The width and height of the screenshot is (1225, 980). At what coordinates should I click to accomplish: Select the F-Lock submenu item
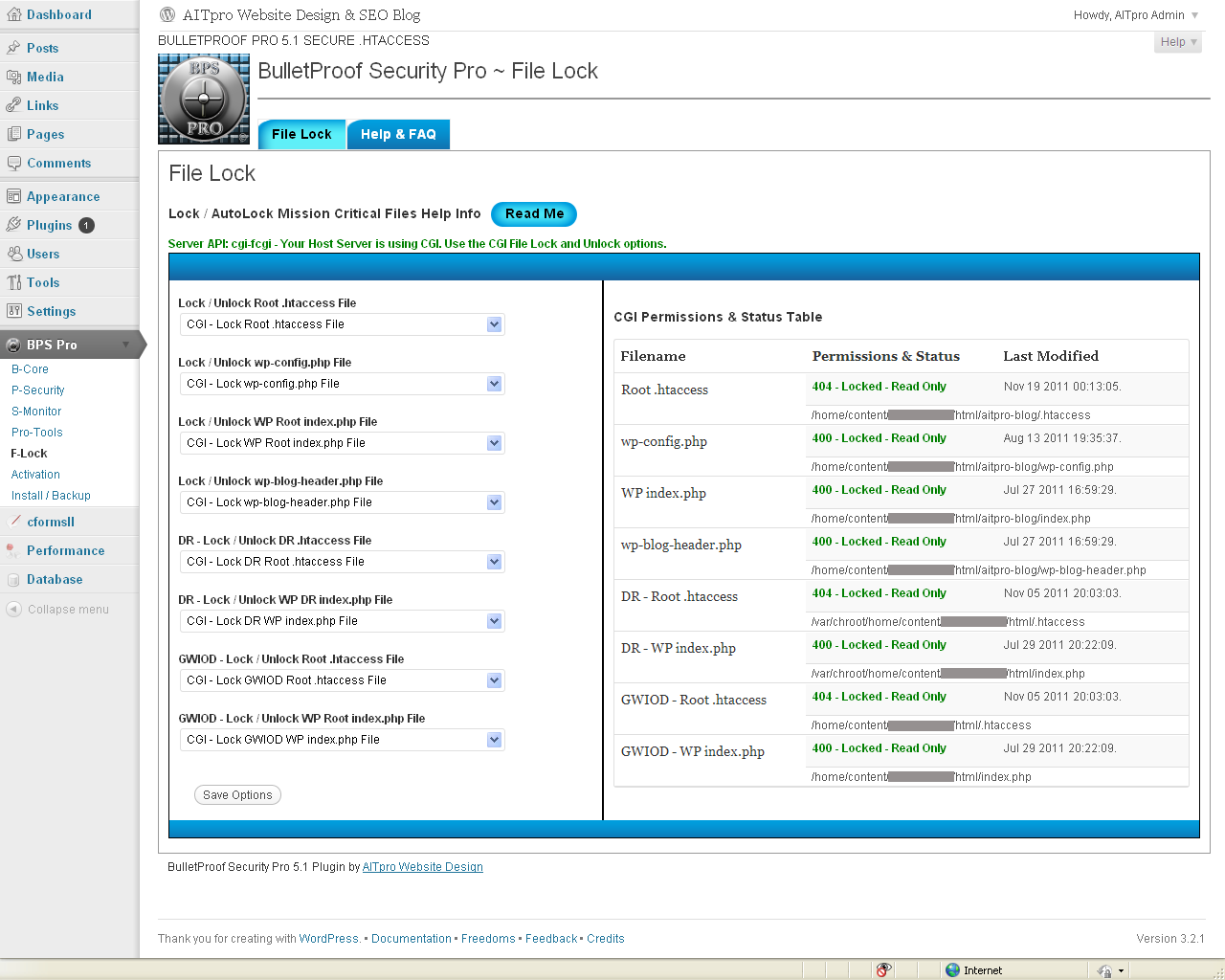[x=29, y=454]
